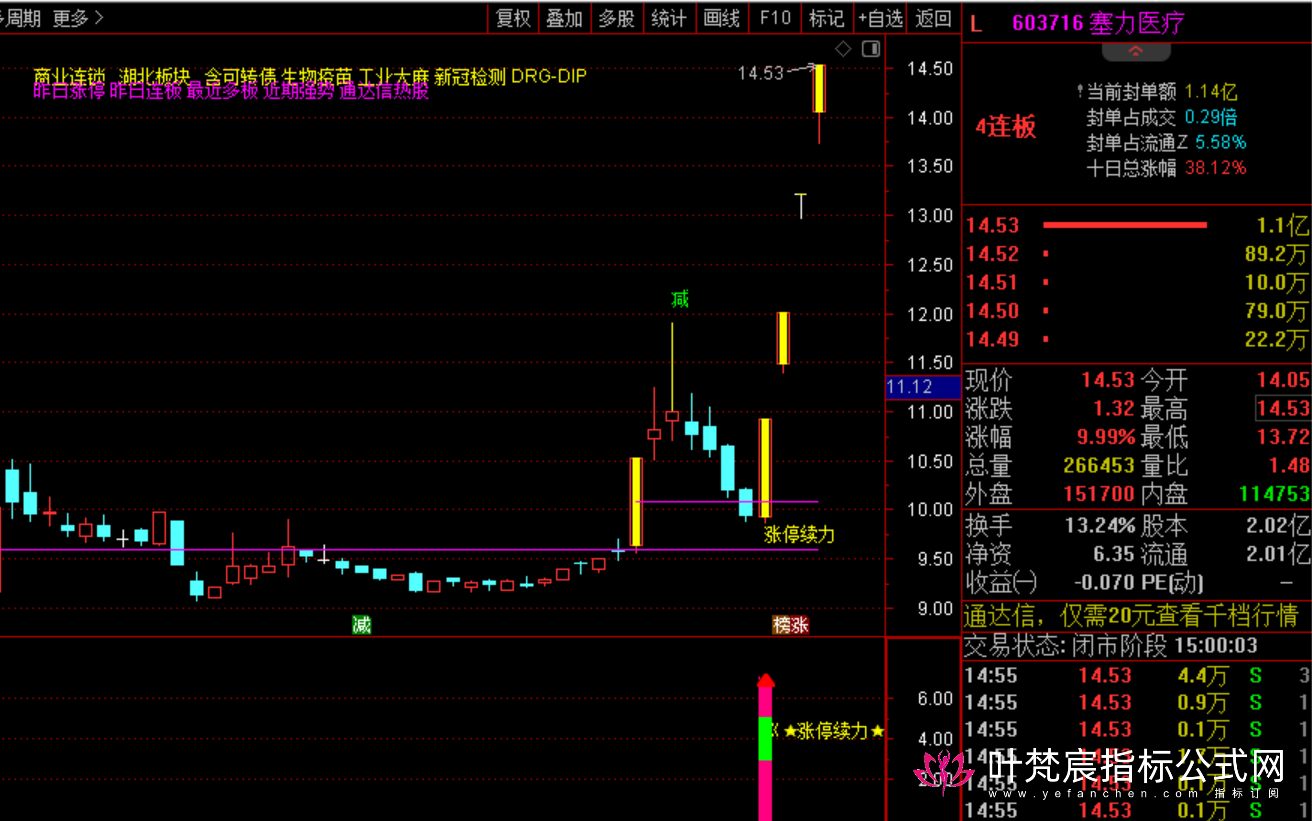Select the 多股 multi-stock view

click(617, 18)
